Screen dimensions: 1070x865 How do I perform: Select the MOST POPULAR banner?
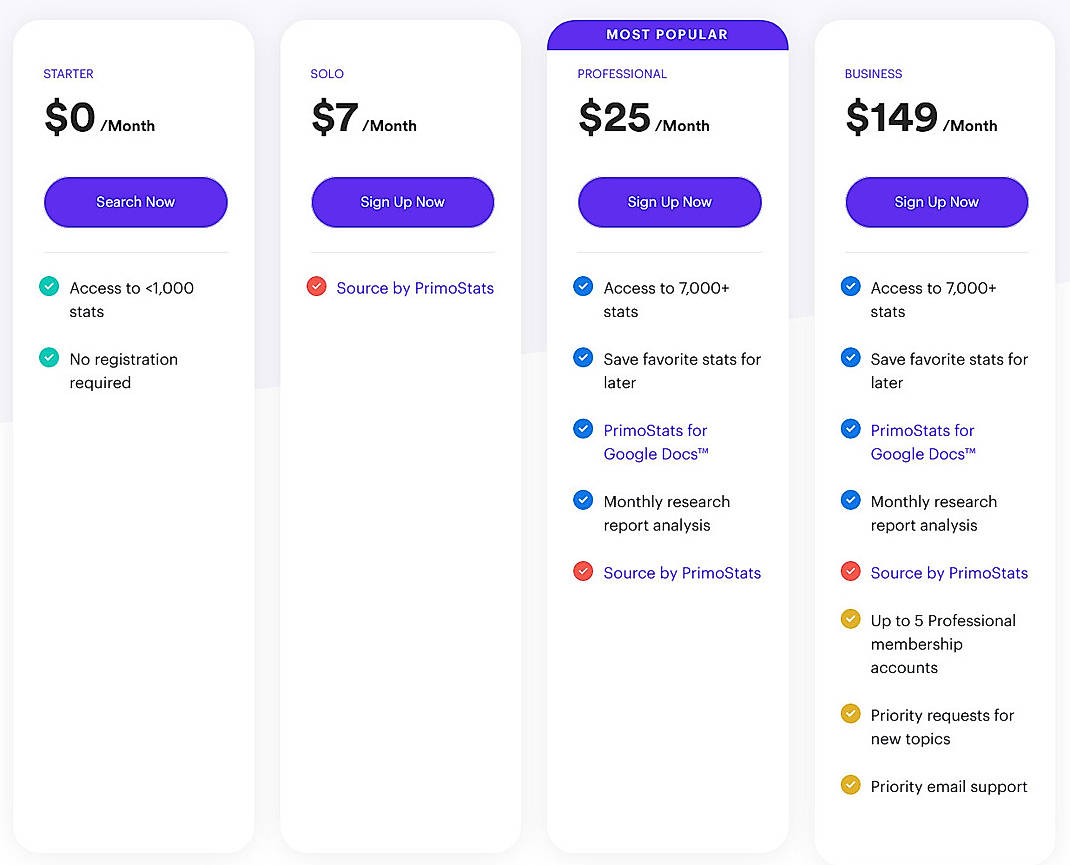point(667,33)
